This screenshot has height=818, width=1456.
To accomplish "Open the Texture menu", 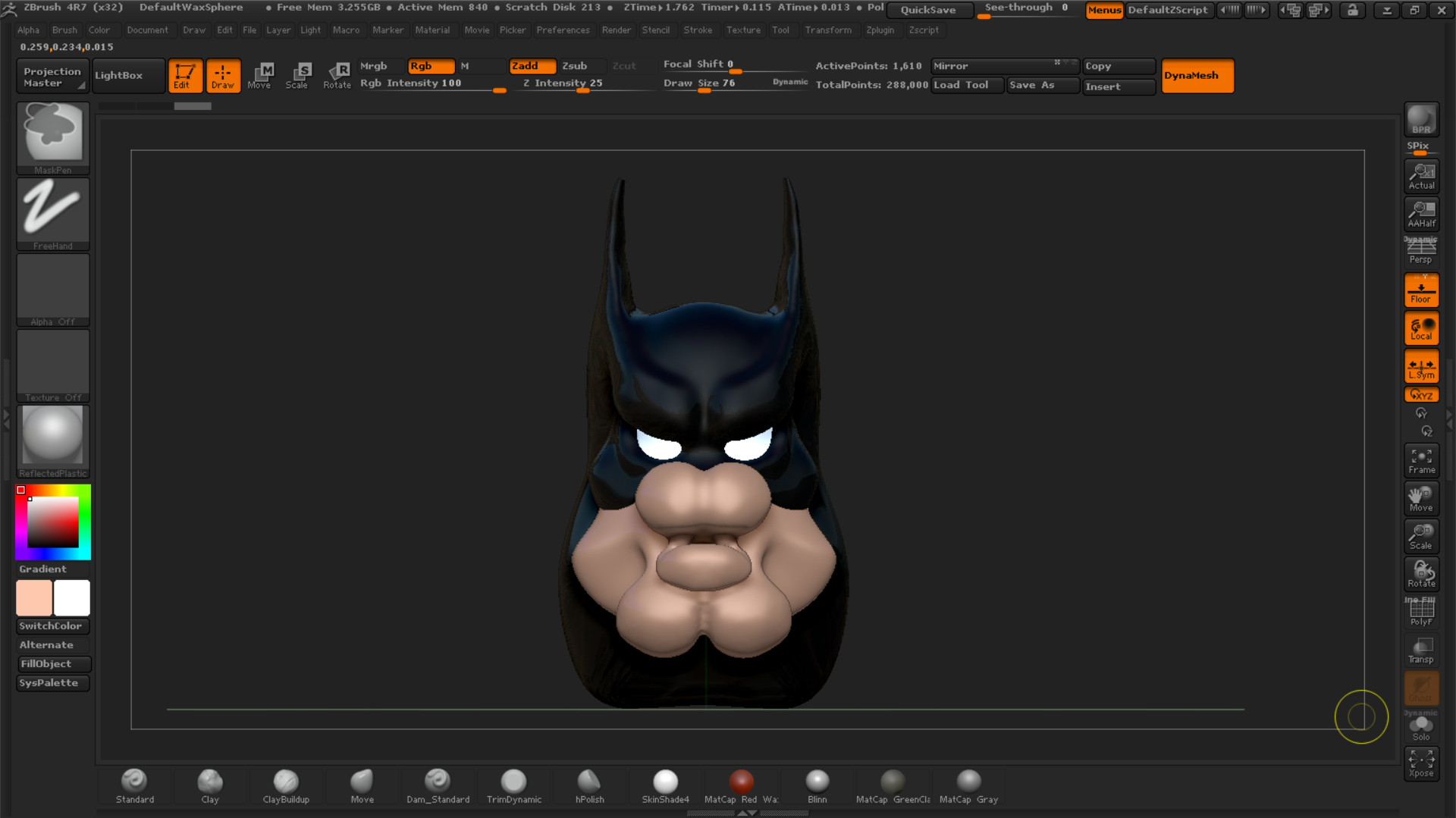I will (x=742, y=30).
